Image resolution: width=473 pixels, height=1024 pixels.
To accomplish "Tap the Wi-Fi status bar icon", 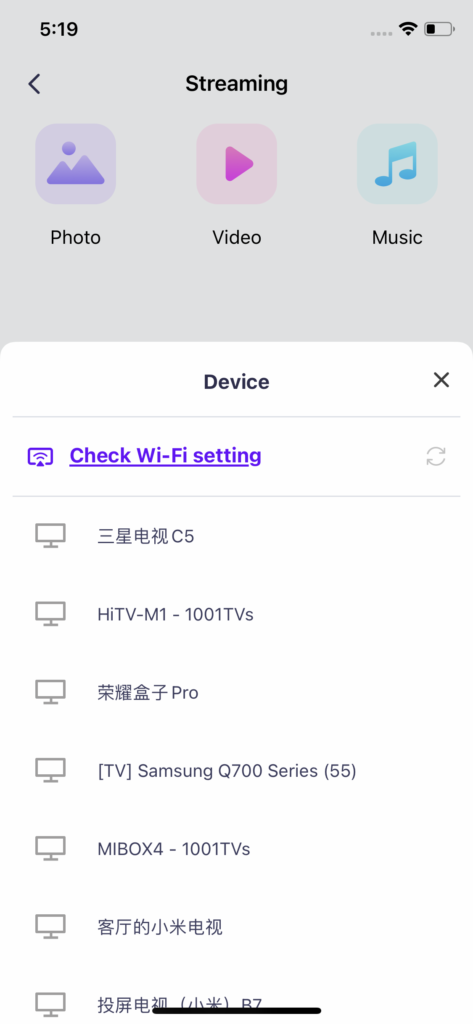I will click(x=408, y=29).
